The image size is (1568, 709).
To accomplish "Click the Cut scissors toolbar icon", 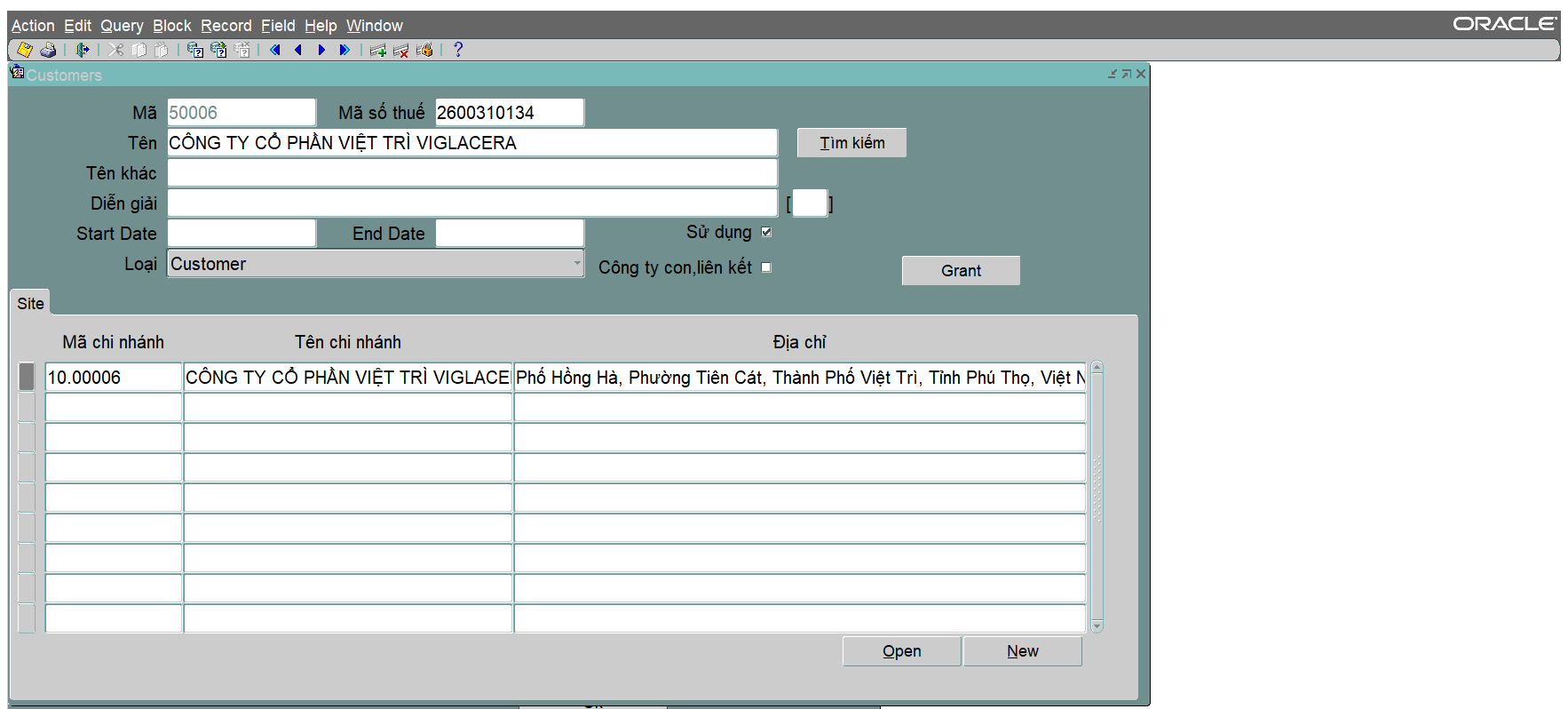I will coord(115,50).
